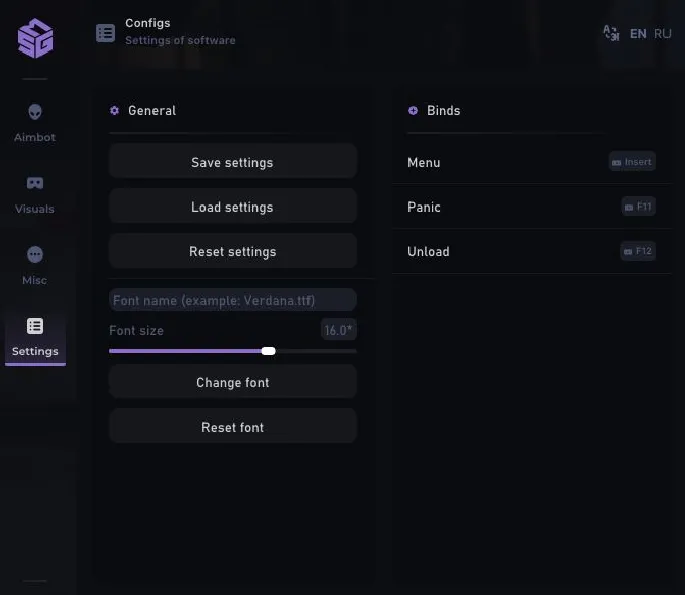The height and width of the screenshot is (595, 685).
Task: Click the purple cube logo icon
Action: click(35, 38)
